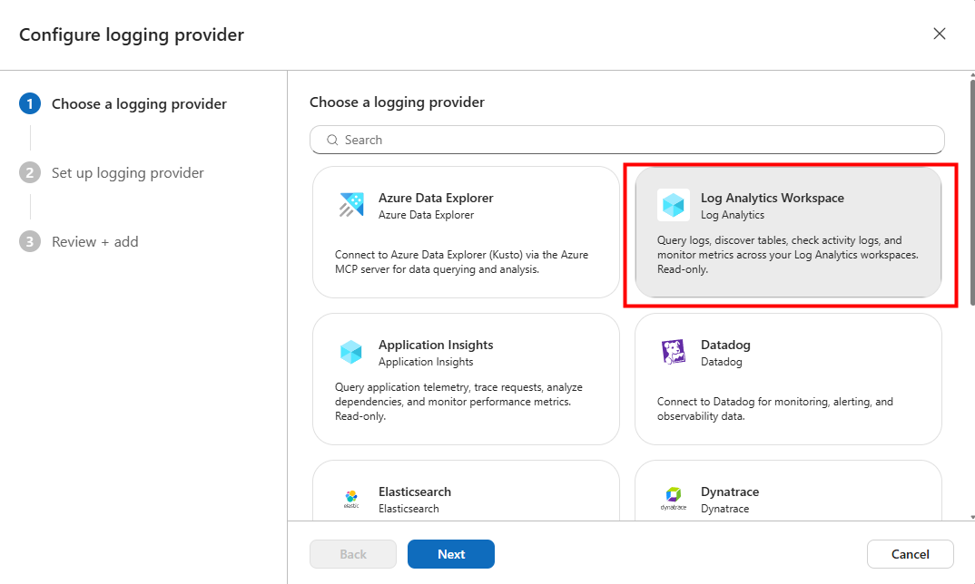
Task: Click the provider list vertical scrollbar
Action: [972, 193]
